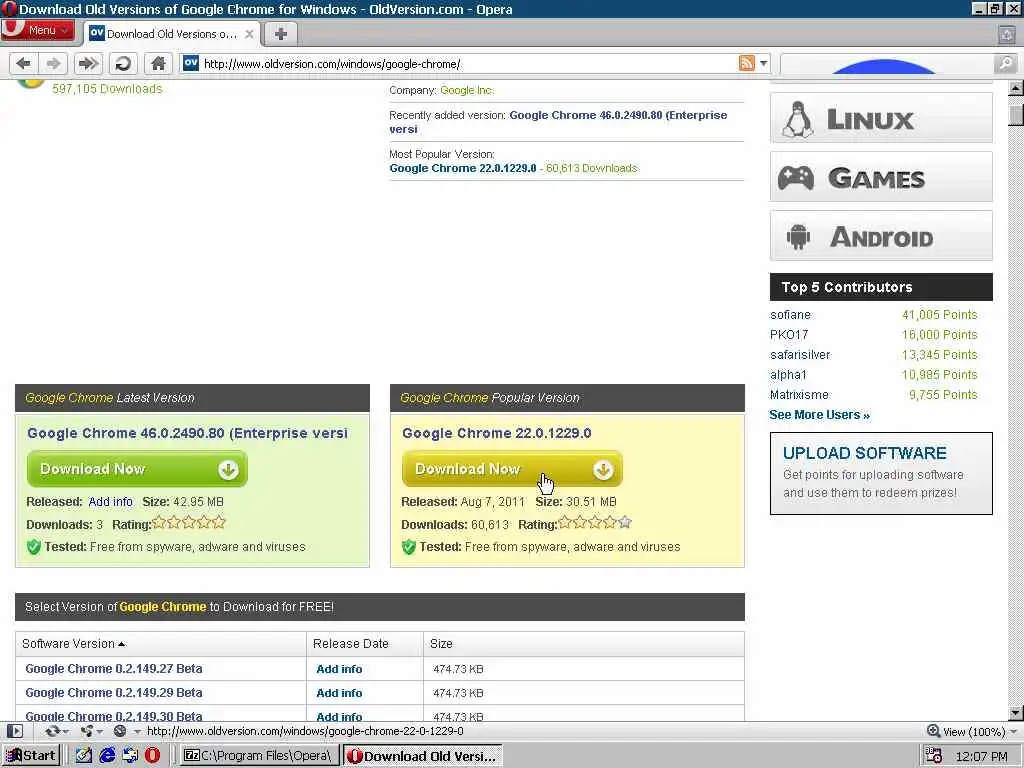Go to the Home page
This screenshot has width=1024, height=768.
coord(157,63)
